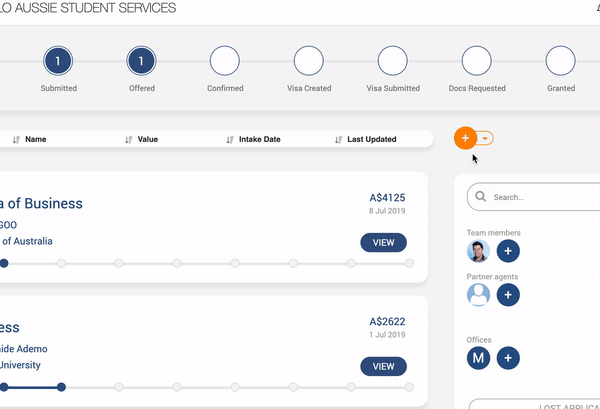Add a new office
The image size is (600, 409).
508,357
